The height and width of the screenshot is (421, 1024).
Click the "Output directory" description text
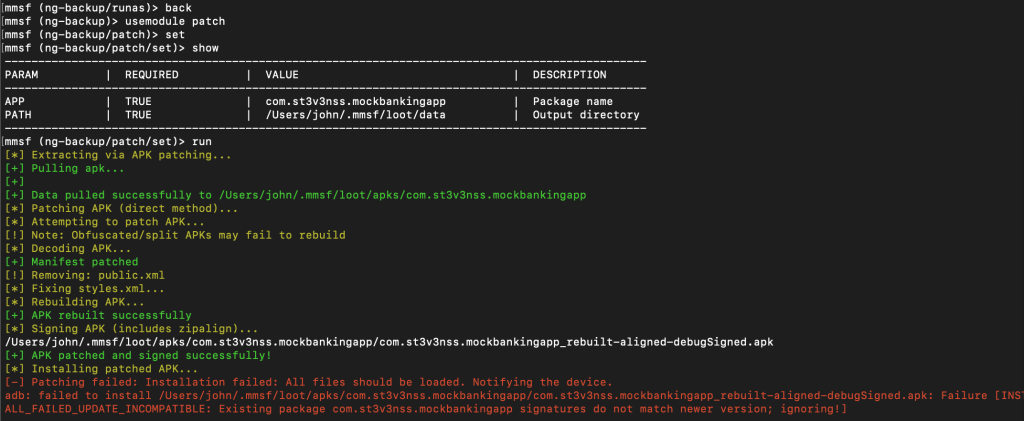click(585, 115)
